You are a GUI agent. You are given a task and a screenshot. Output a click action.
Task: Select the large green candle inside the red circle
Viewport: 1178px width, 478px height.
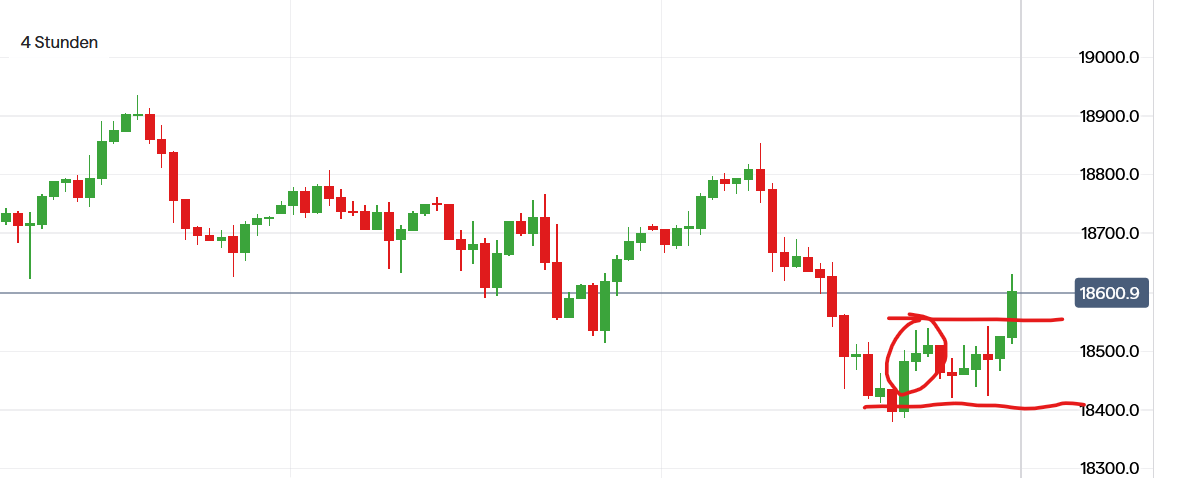click(904, 385)
